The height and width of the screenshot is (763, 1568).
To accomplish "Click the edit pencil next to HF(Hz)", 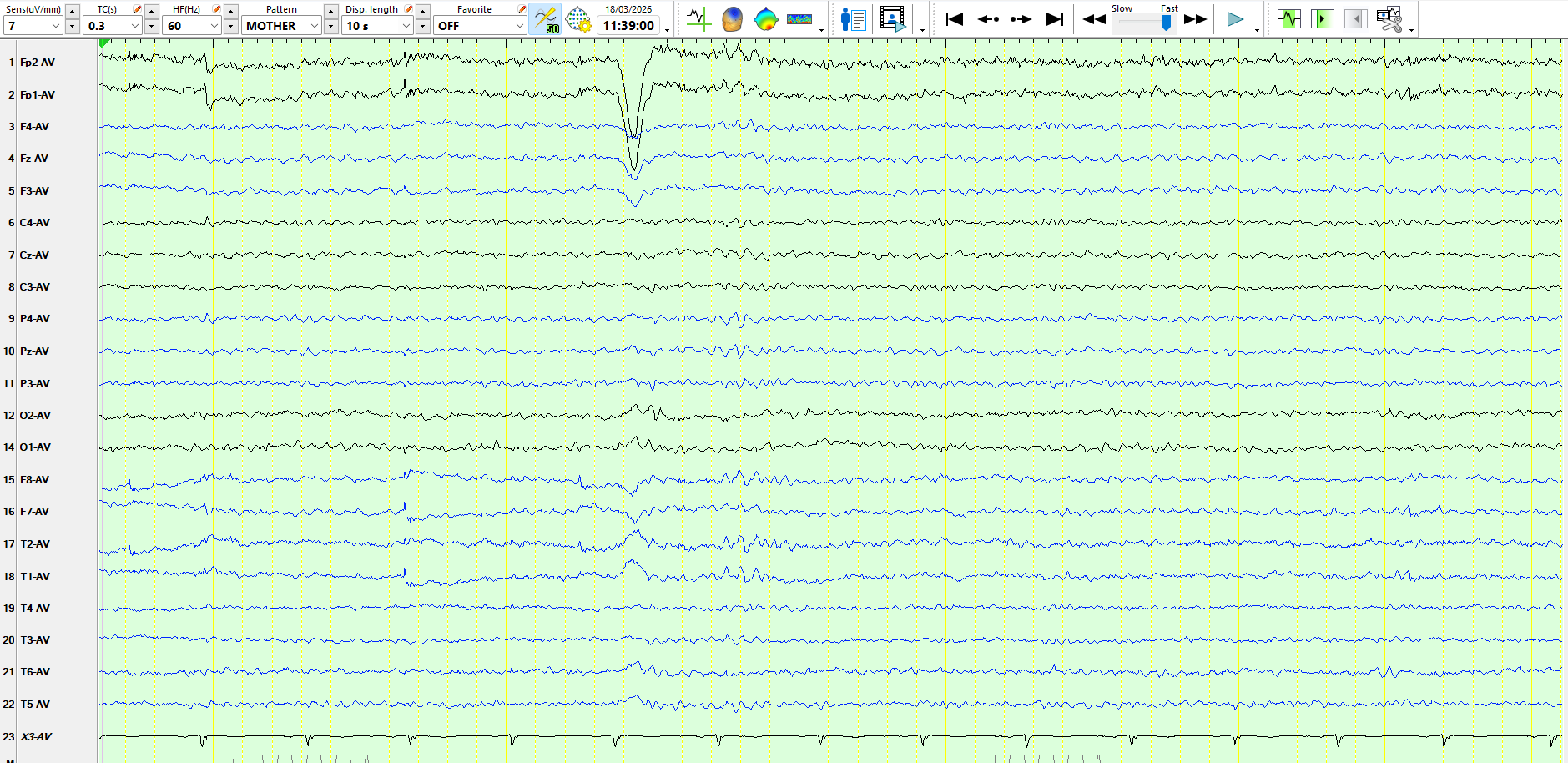I will point(217,9).
